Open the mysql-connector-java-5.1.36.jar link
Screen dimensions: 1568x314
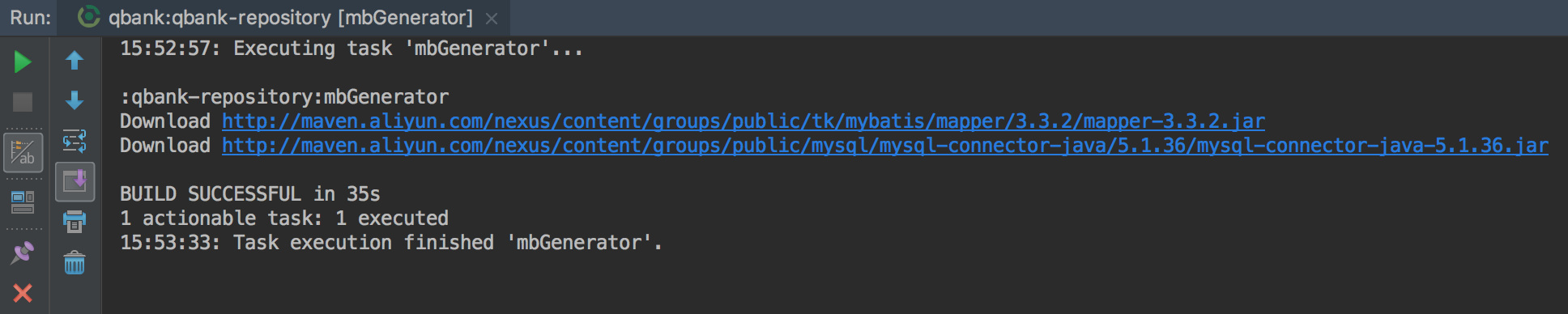click(x=885, y=146)
